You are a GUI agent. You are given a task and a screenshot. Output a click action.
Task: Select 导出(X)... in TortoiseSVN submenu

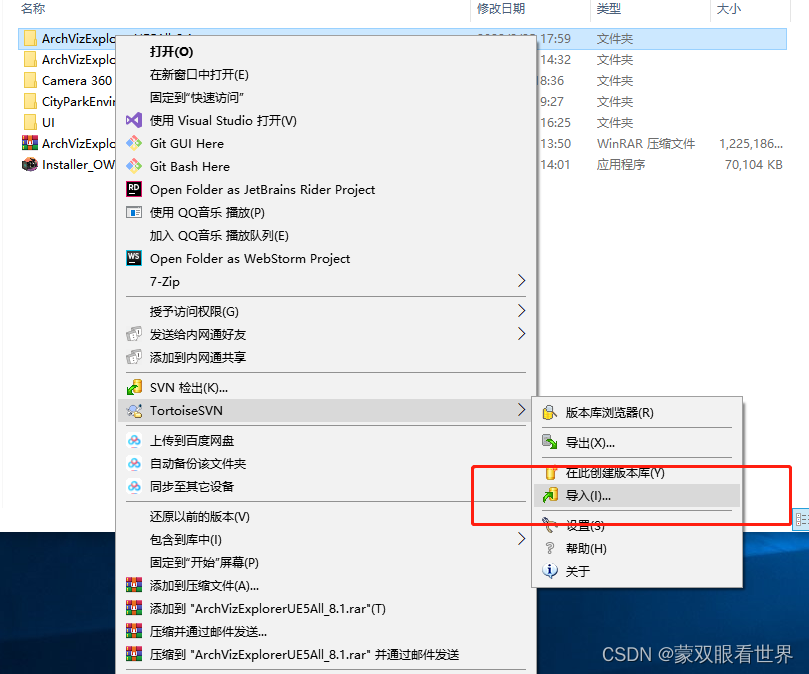pyautogui.click(x=590, y=443)
